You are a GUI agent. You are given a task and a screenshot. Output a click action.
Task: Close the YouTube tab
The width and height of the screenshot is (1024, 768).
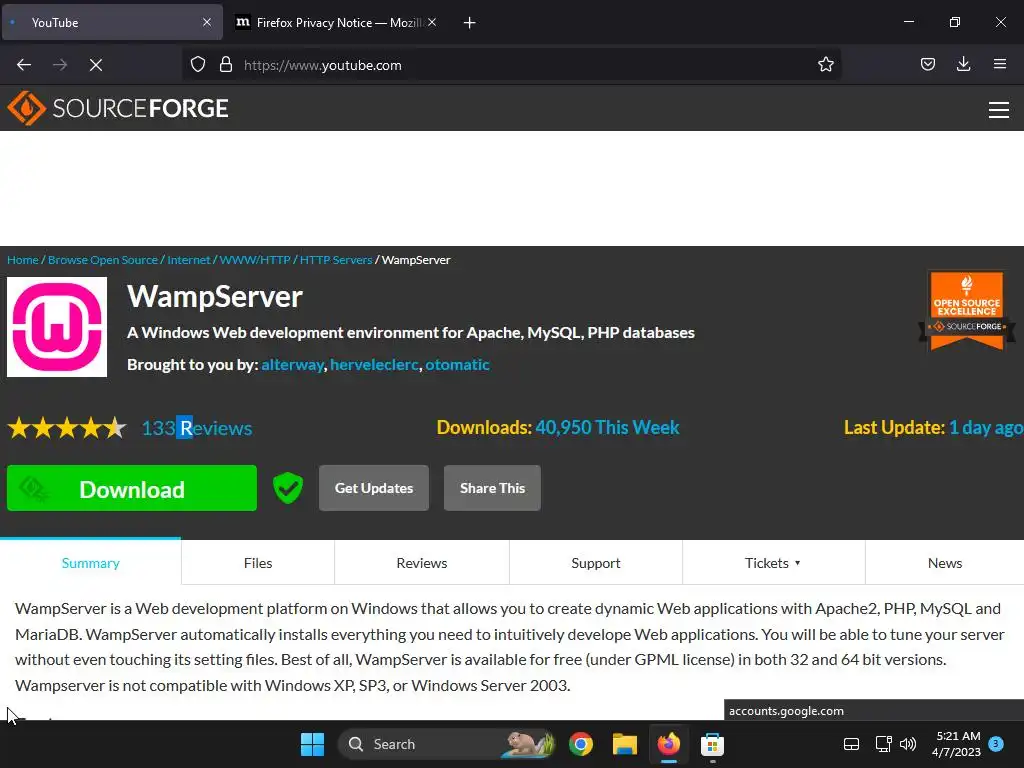pyautogui.click(x=207, y=22)
